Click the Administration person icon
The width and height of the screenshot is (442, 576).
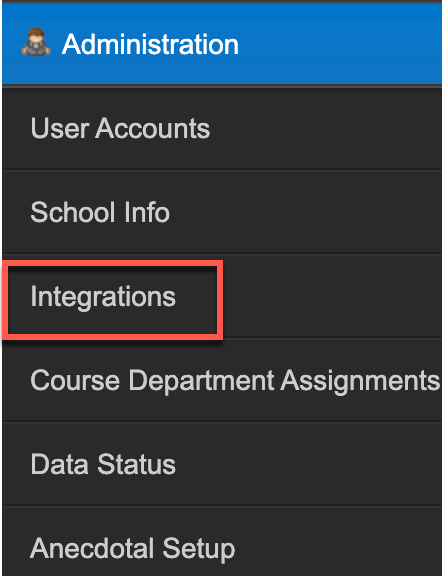point(36,42)
